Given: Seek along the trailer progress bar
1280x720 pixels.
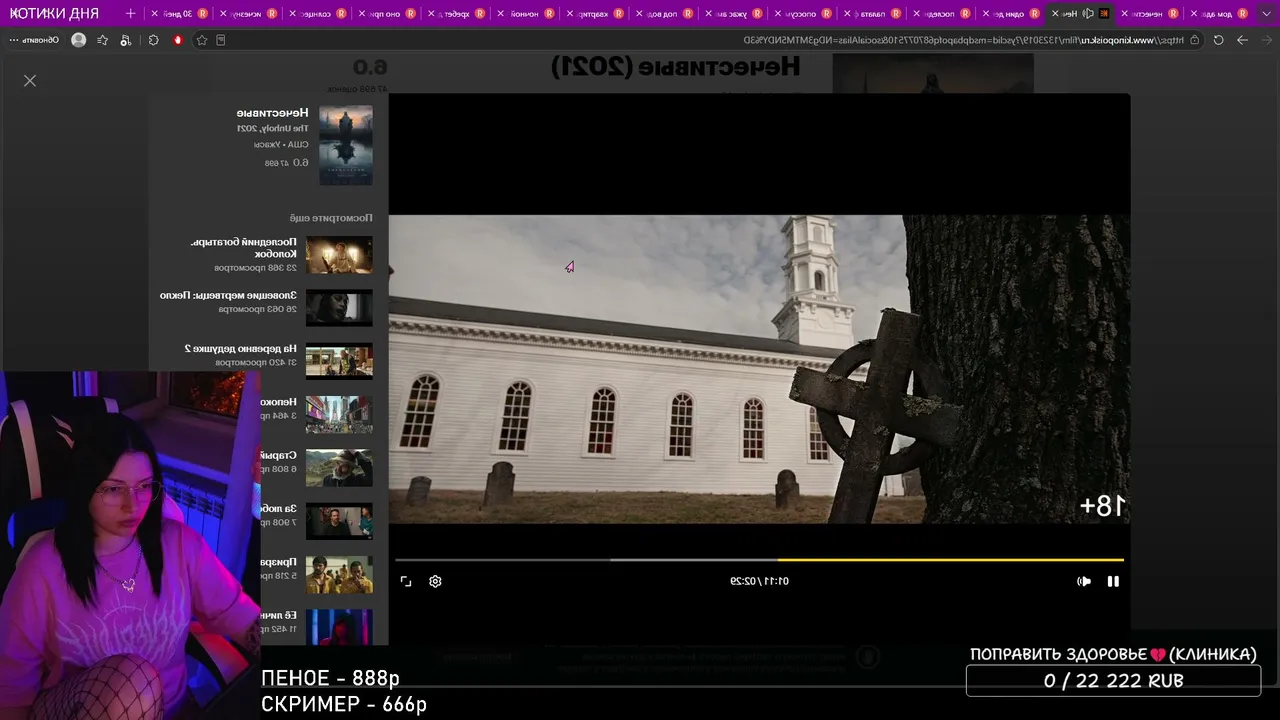Looking at the screenshot, I should point(760,560).
